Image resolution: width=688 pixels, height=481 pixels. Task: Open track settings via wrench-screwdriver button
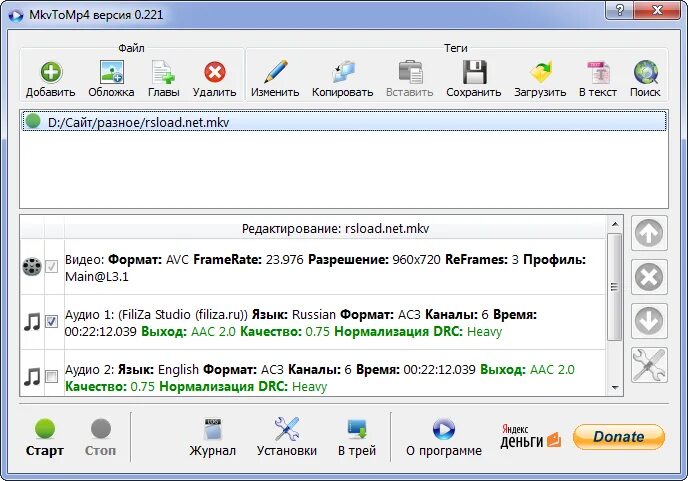point(649,365)
